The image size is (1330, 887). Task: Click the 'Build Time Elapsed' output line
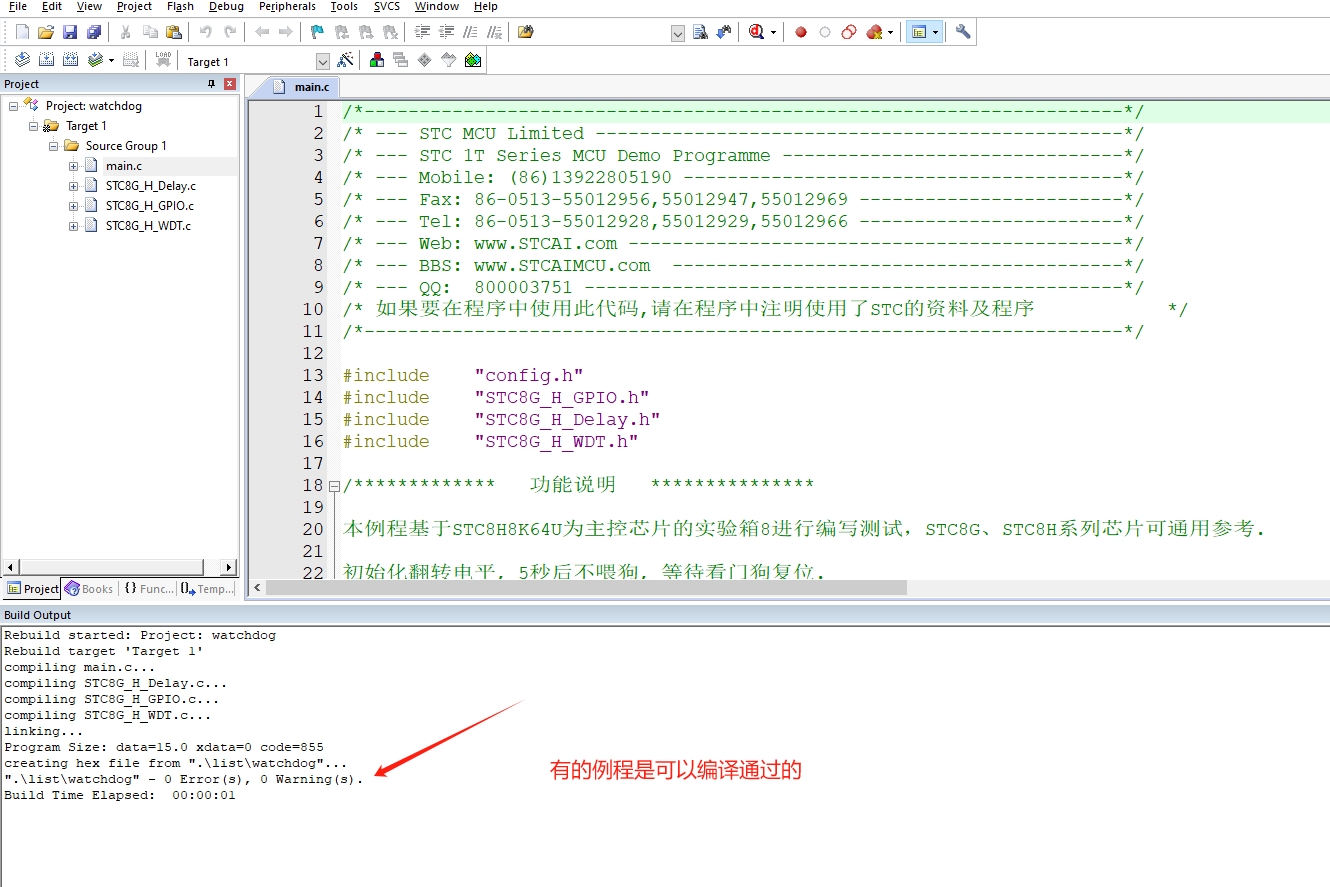[x=120, y=795]
